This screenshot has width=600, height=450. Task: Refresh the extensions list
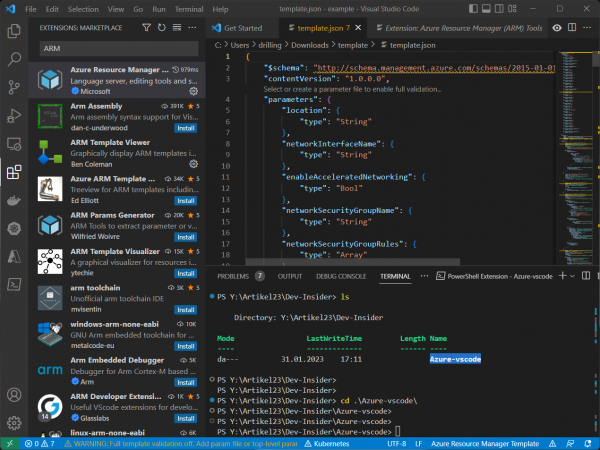161,28
